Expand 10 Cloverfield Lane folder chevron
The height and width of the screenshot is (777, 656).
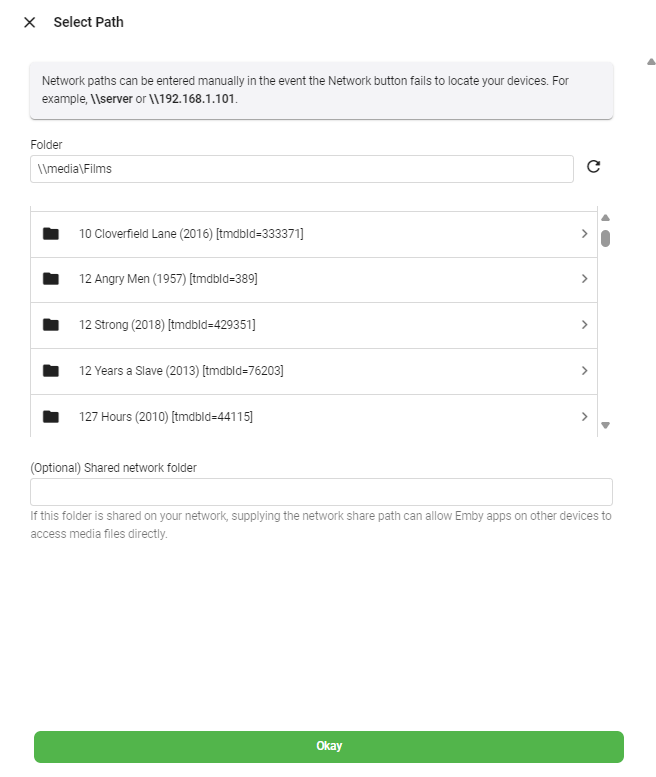[584, 234]
